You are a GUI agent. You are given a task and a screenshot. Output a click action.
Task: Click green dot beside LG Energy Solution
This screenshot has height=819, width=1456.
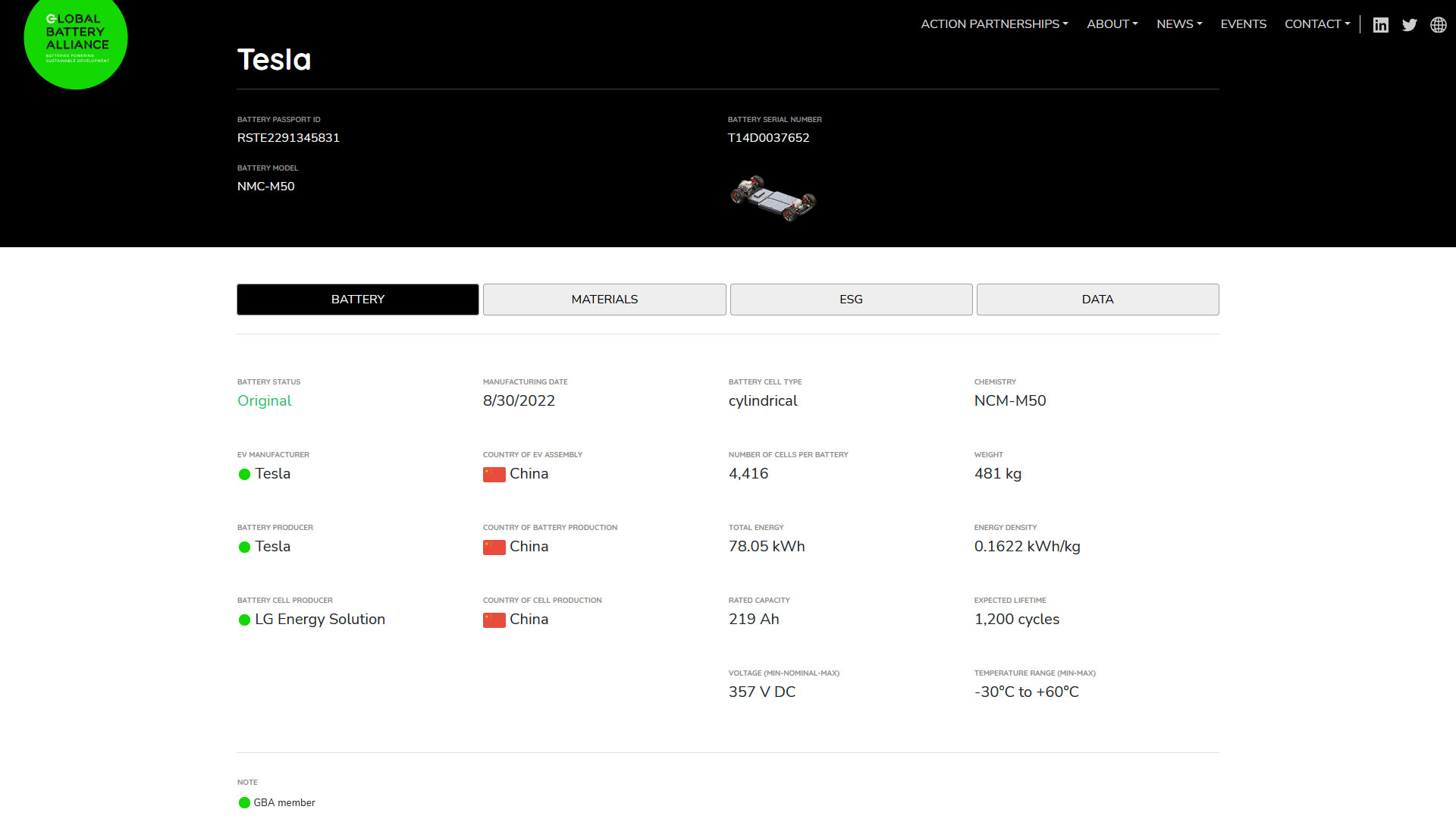(244, 620)
